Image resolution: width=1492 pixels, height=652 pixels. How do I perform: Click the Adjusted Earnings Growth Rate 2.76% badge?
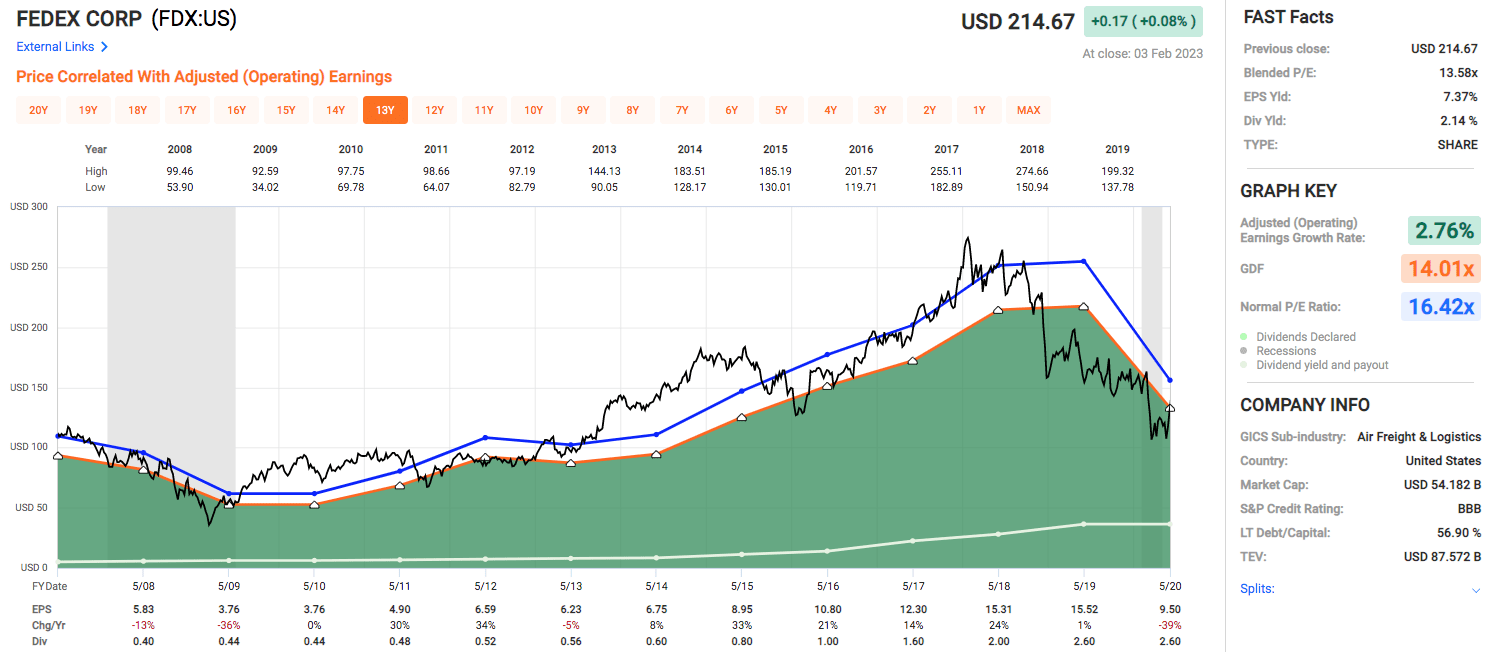(x=1443, y=230)
